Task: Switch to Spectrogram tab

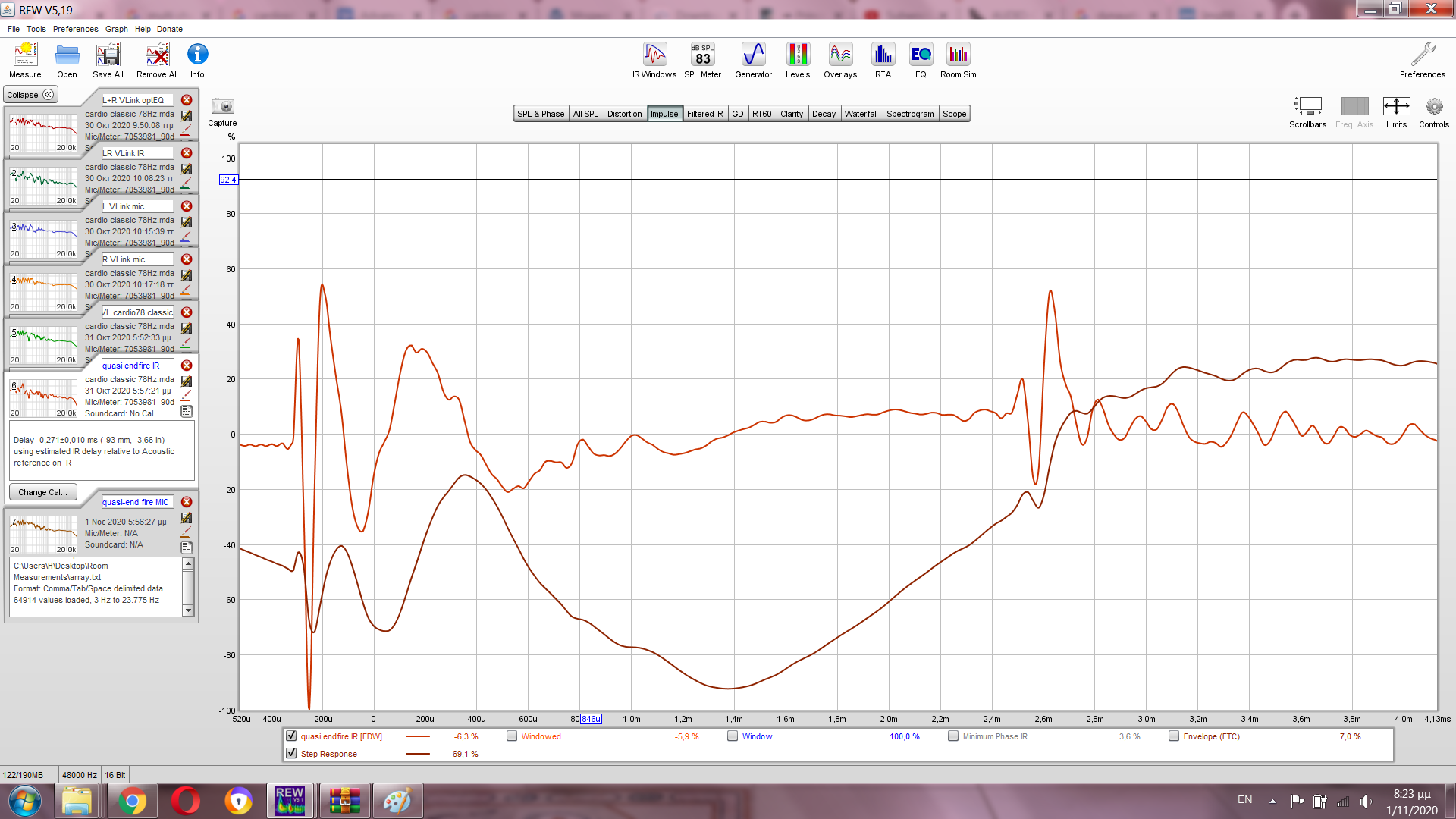Action: 910,114
